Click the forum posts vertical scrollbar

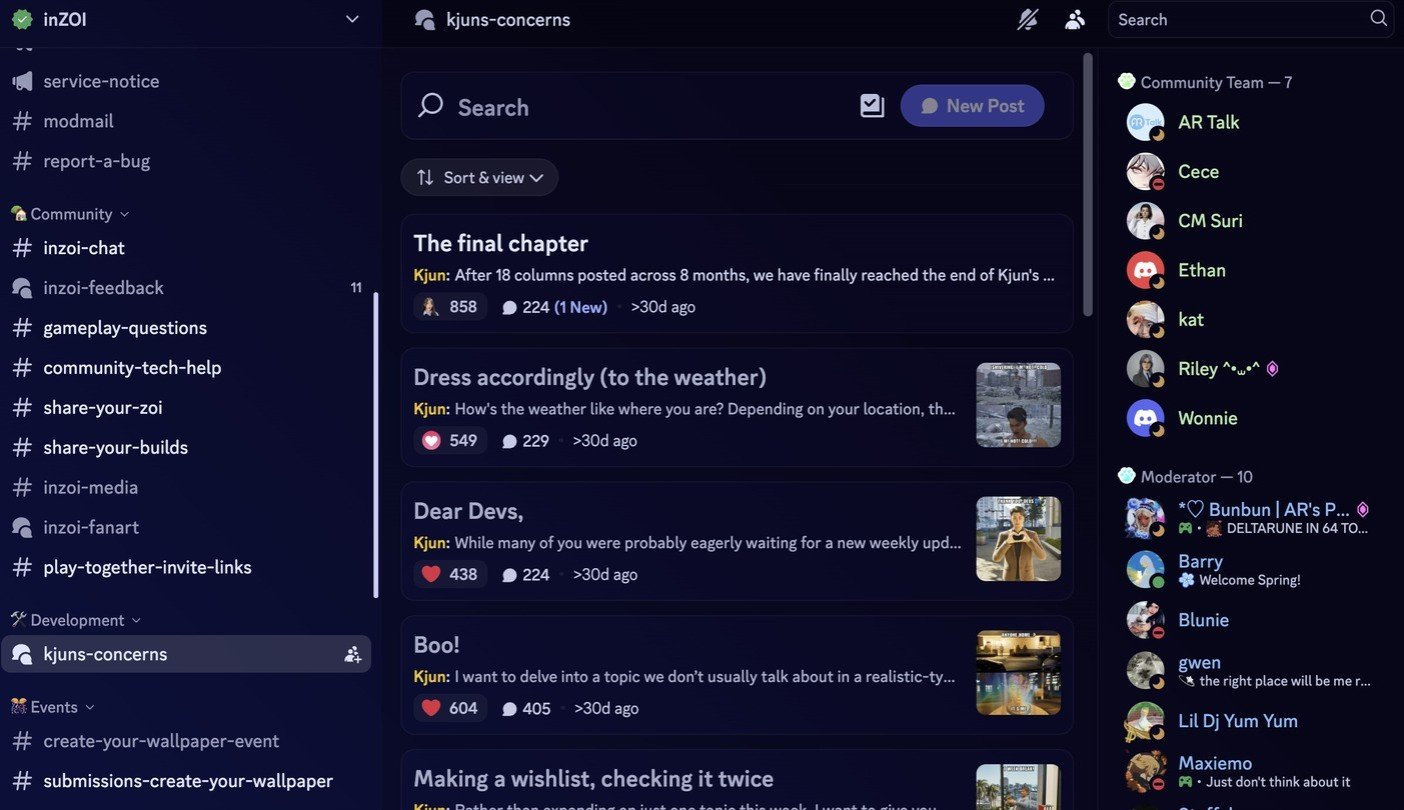coord(1088,185)
